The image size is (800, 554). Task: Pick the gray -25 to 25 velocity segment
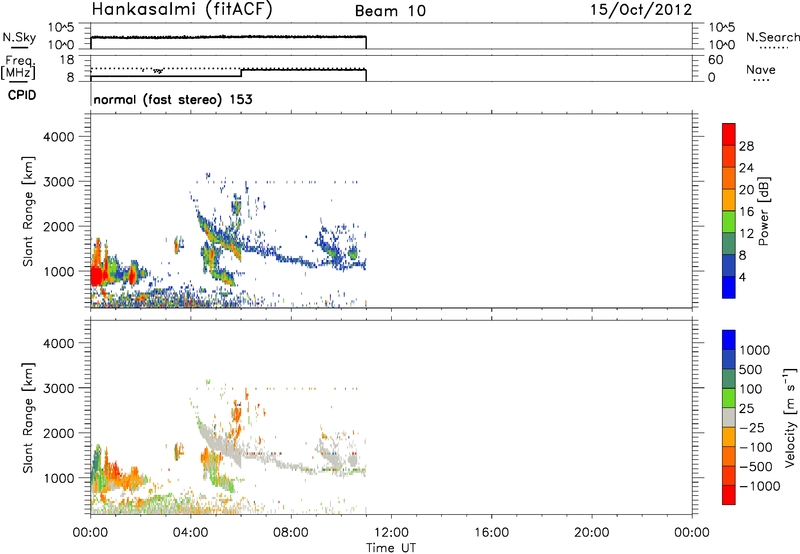pos(729,417)
